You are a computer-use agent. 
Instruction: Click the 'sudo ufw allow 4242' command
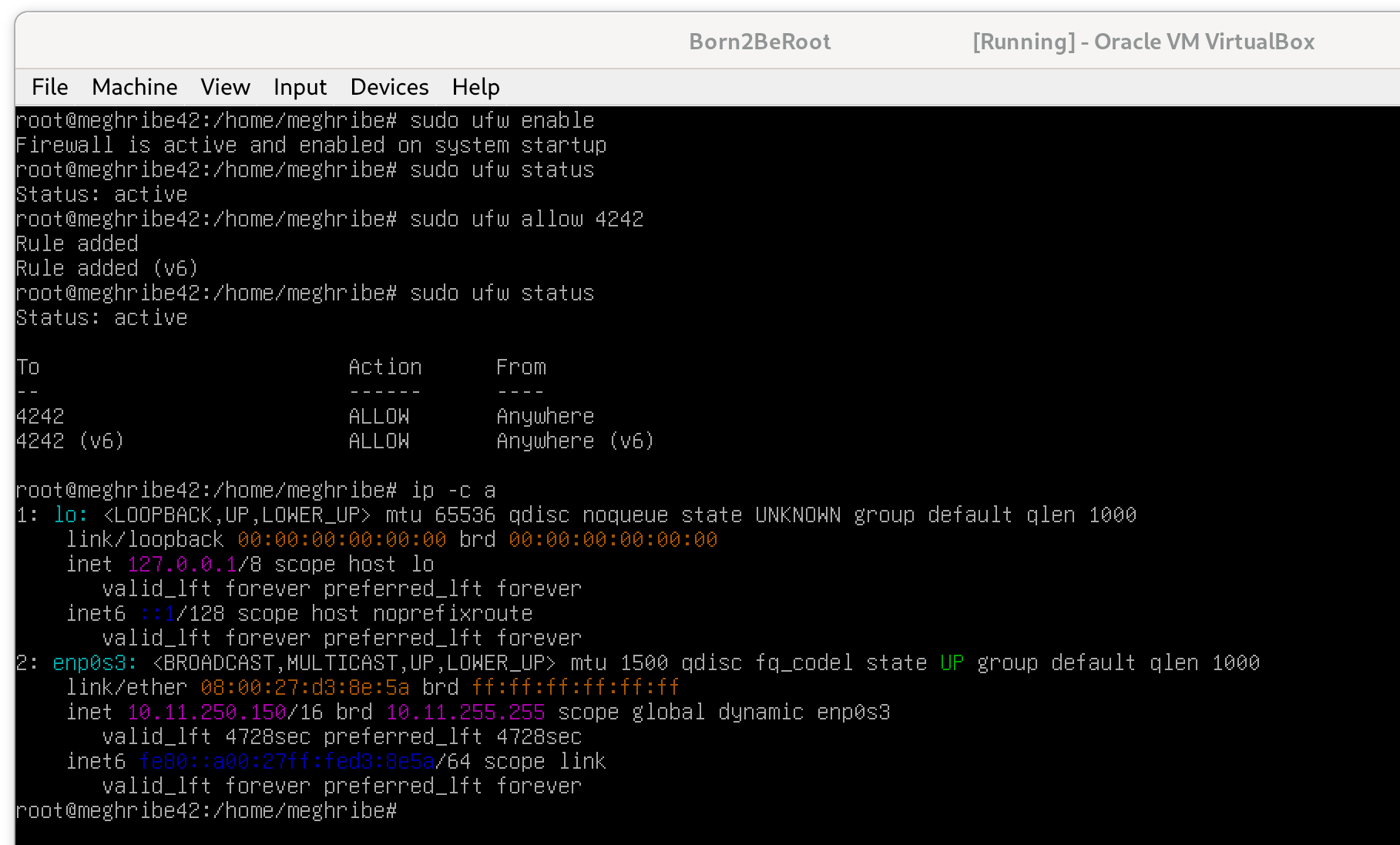[527, 220]
